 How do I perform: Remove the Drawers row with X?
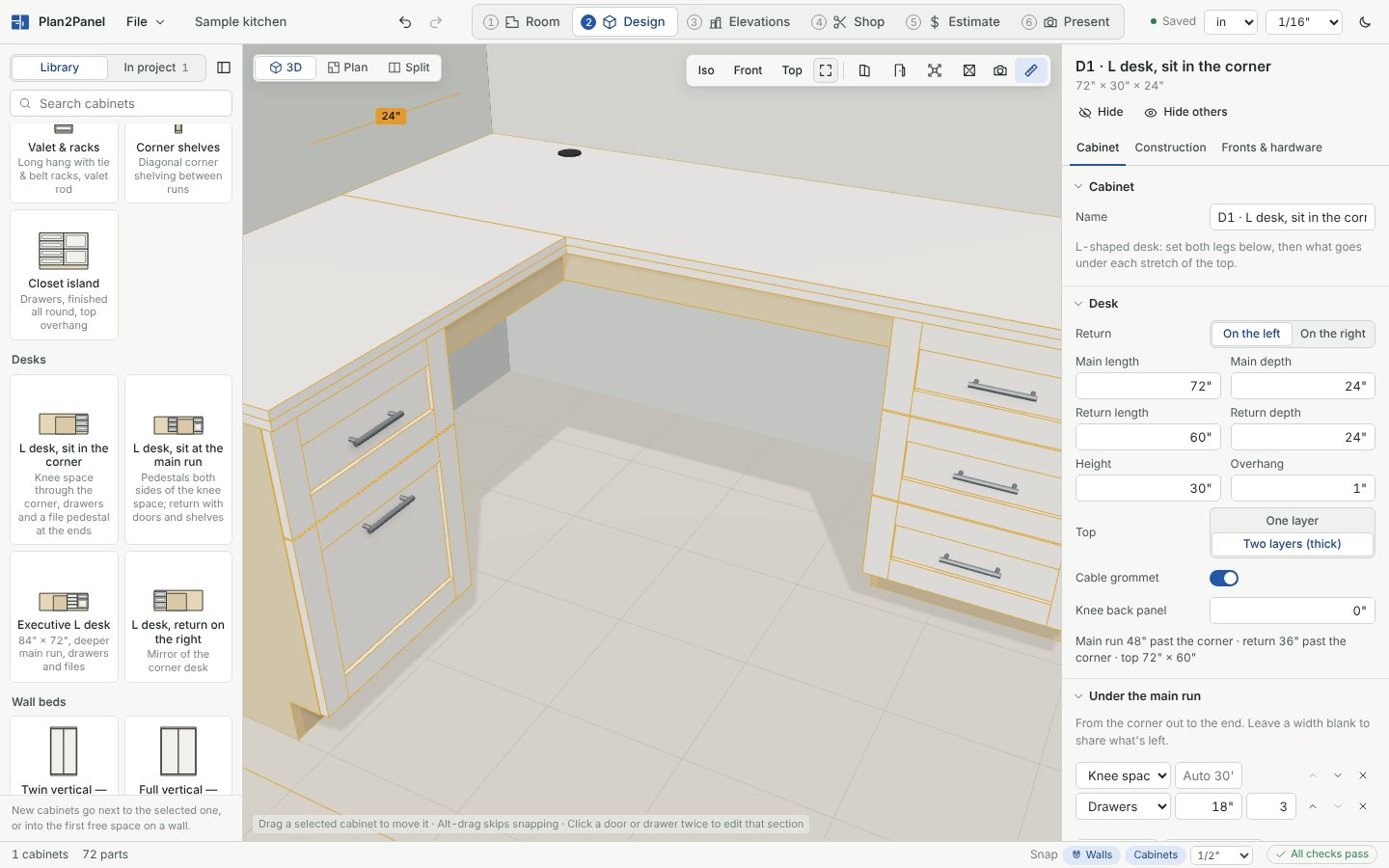tap(1363, 806)
